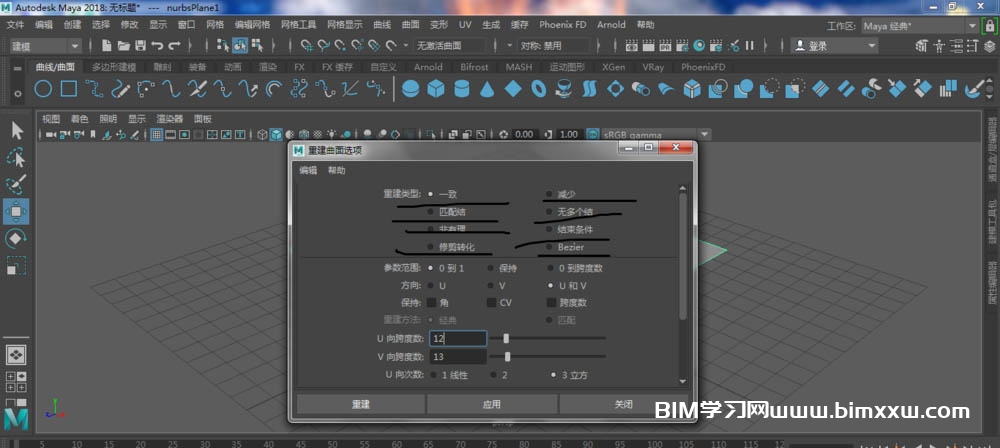Choose the 减少 rebuild type option
1000x448 pixels.
[x=549, y=194]
